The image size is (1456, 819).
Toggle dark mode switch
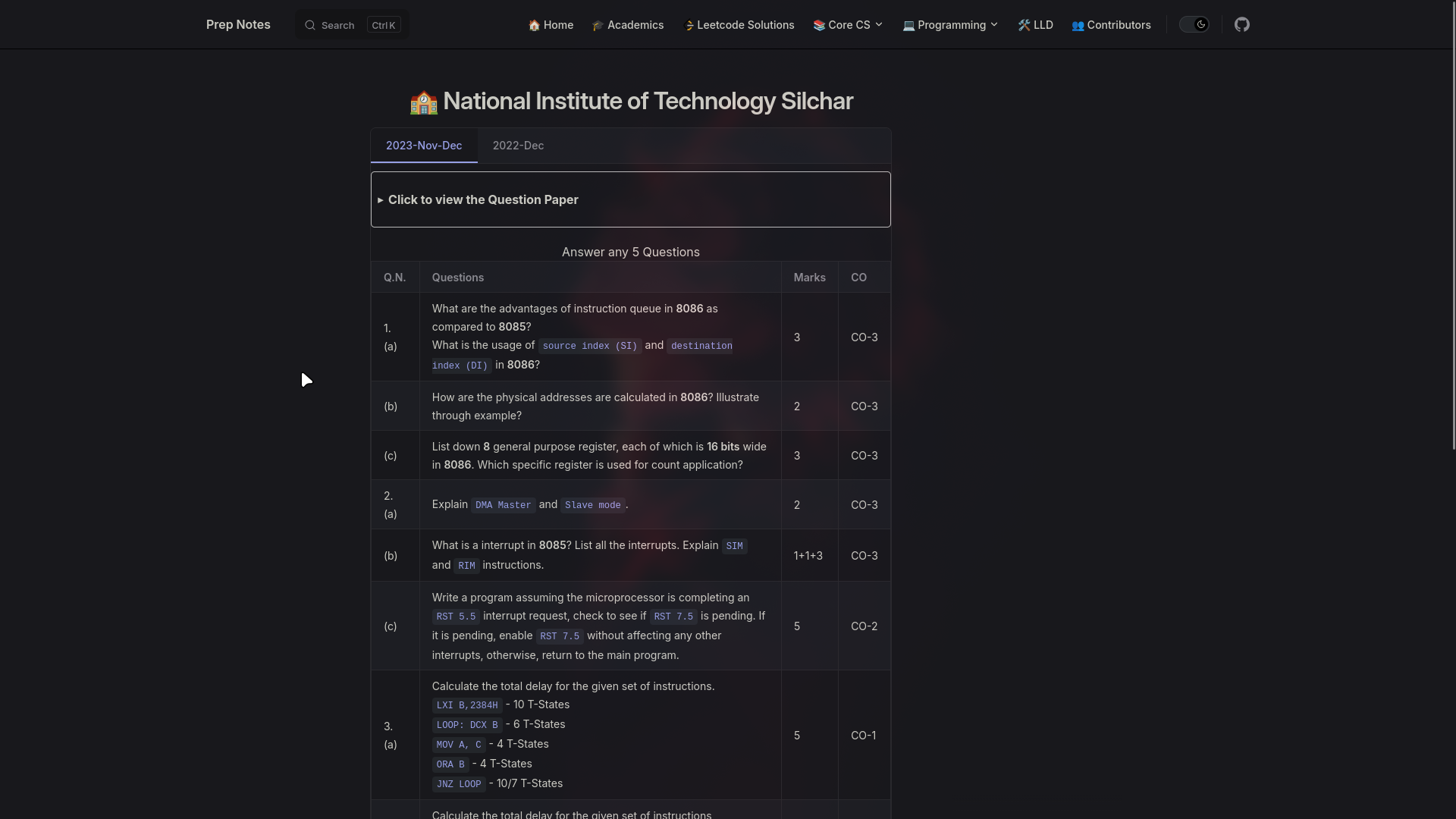pos(1193,24)
